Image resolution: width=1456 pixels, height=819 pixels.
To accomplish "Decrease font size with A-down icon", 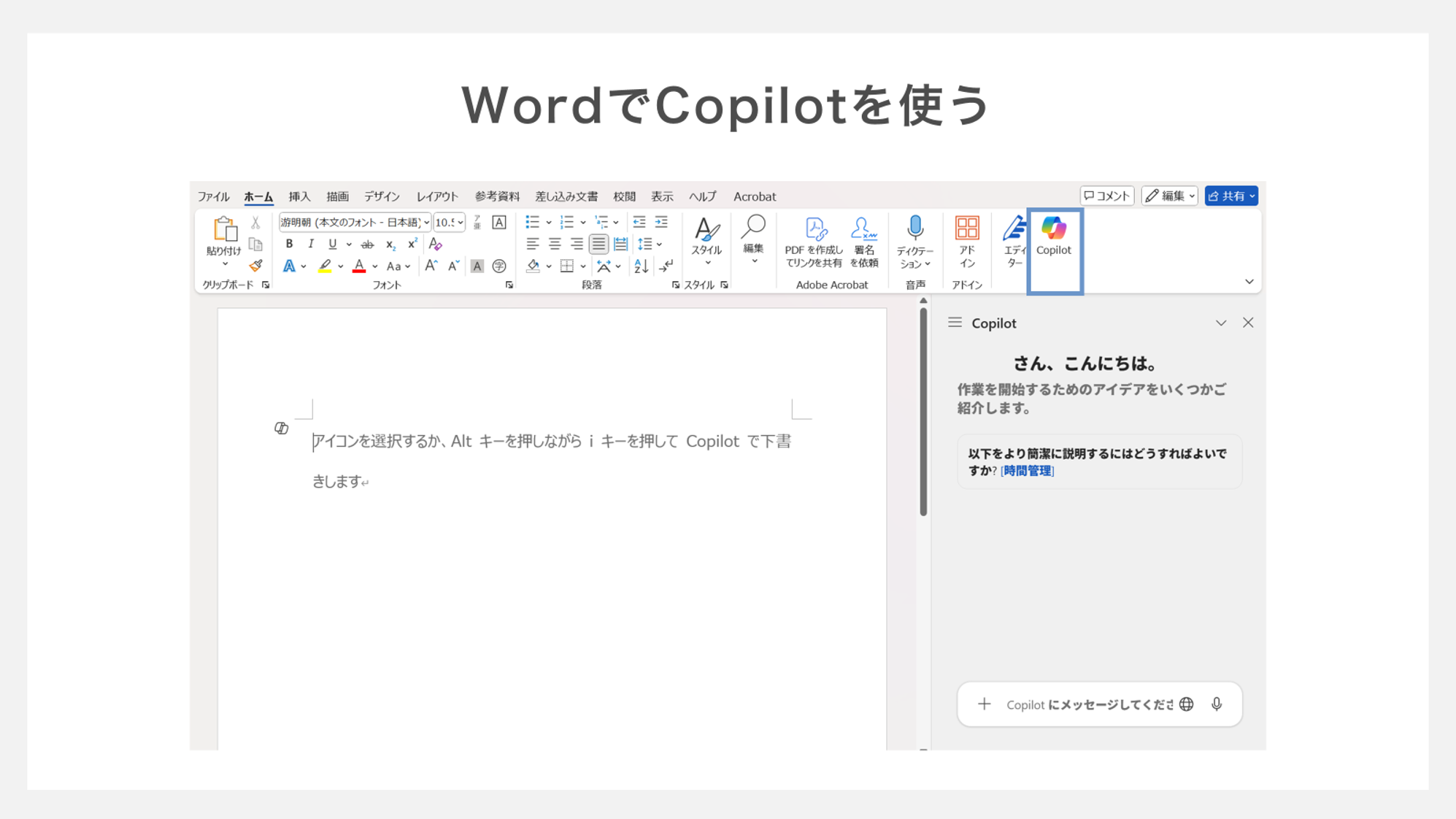I will (453, 266).
